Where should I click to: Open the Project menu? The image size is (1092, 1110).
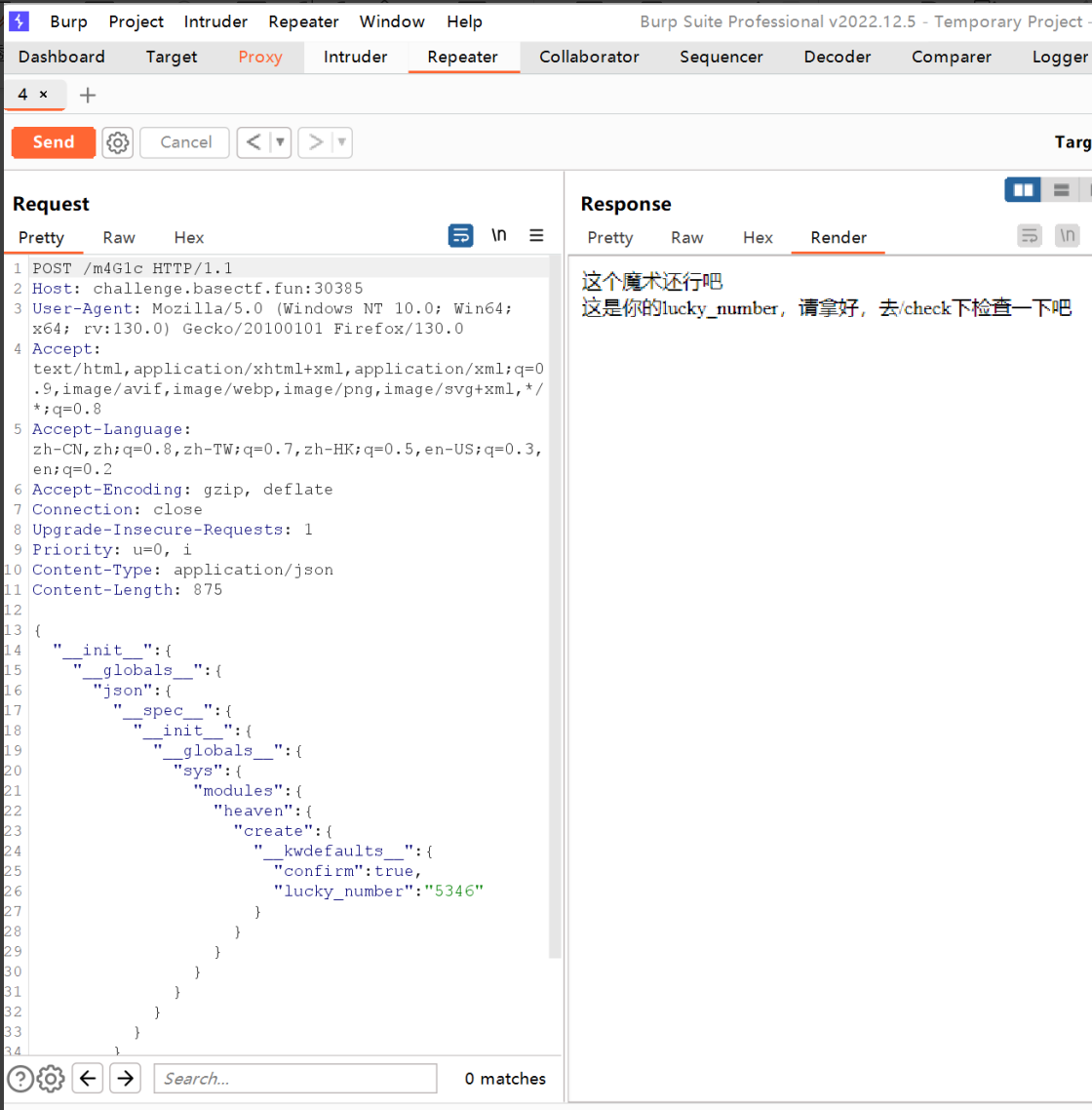click(x=136, y=21)
